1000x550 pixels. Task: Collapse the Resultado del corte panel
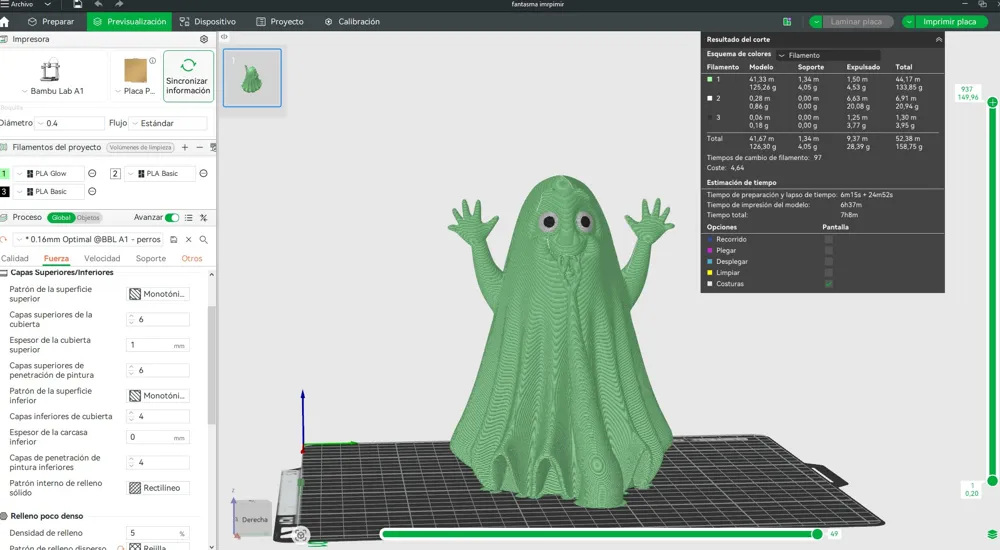click(x=939, y=40)
